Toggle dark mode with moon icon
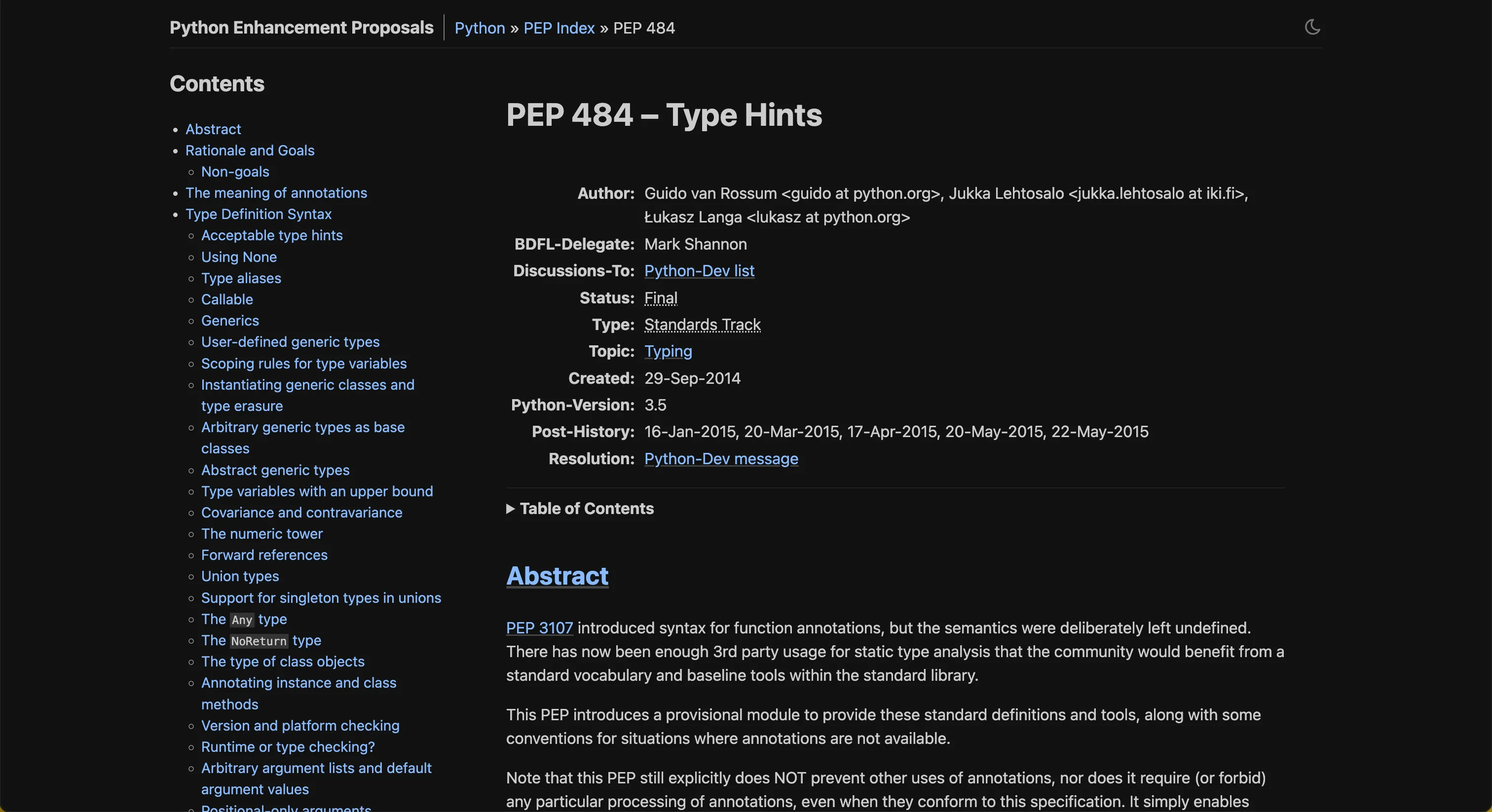The image size is (1492, 812). [1312, 27]
